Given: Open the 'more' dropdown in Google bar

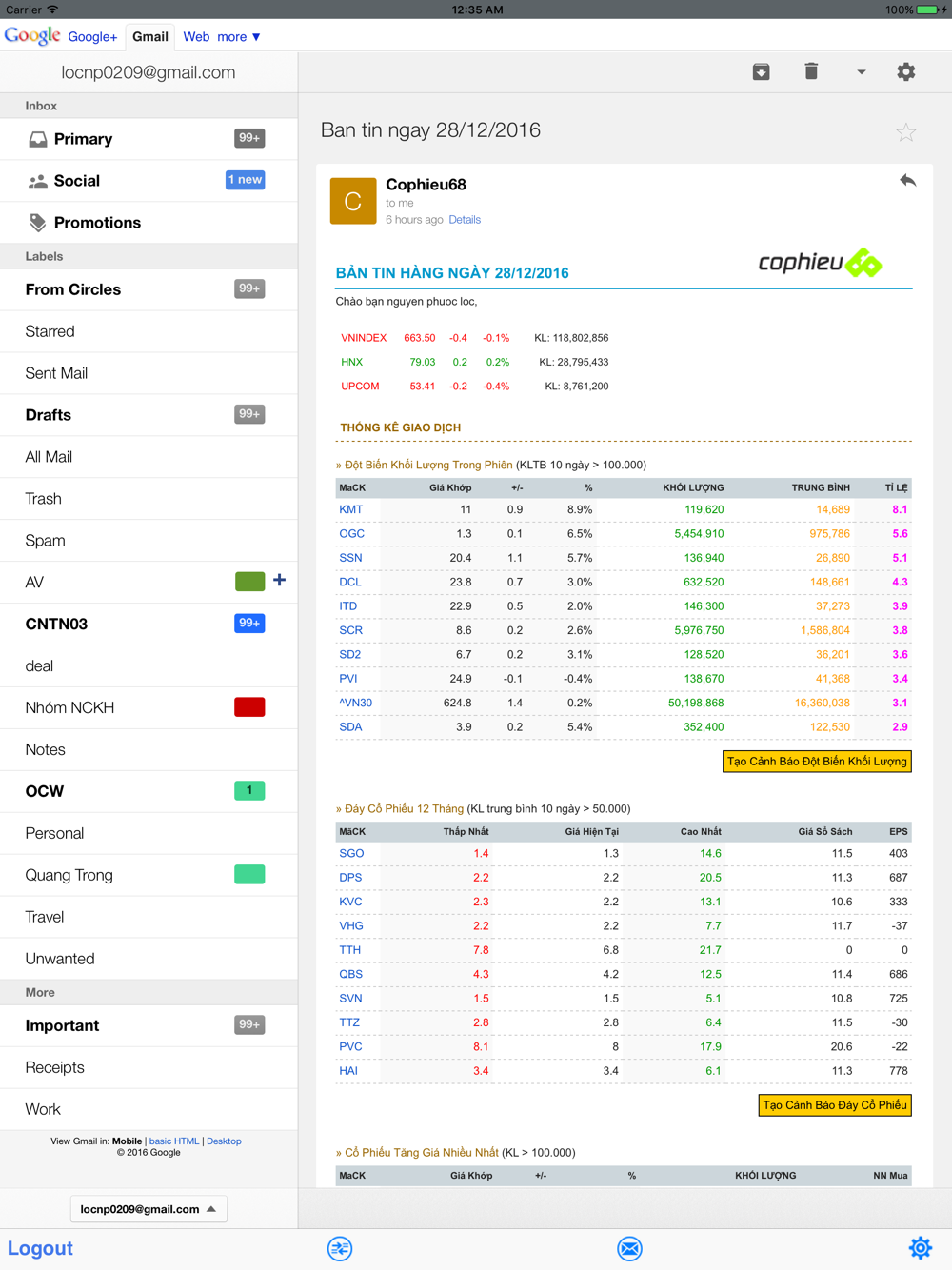Looking at the screenshot, I should tap(239, 37).
